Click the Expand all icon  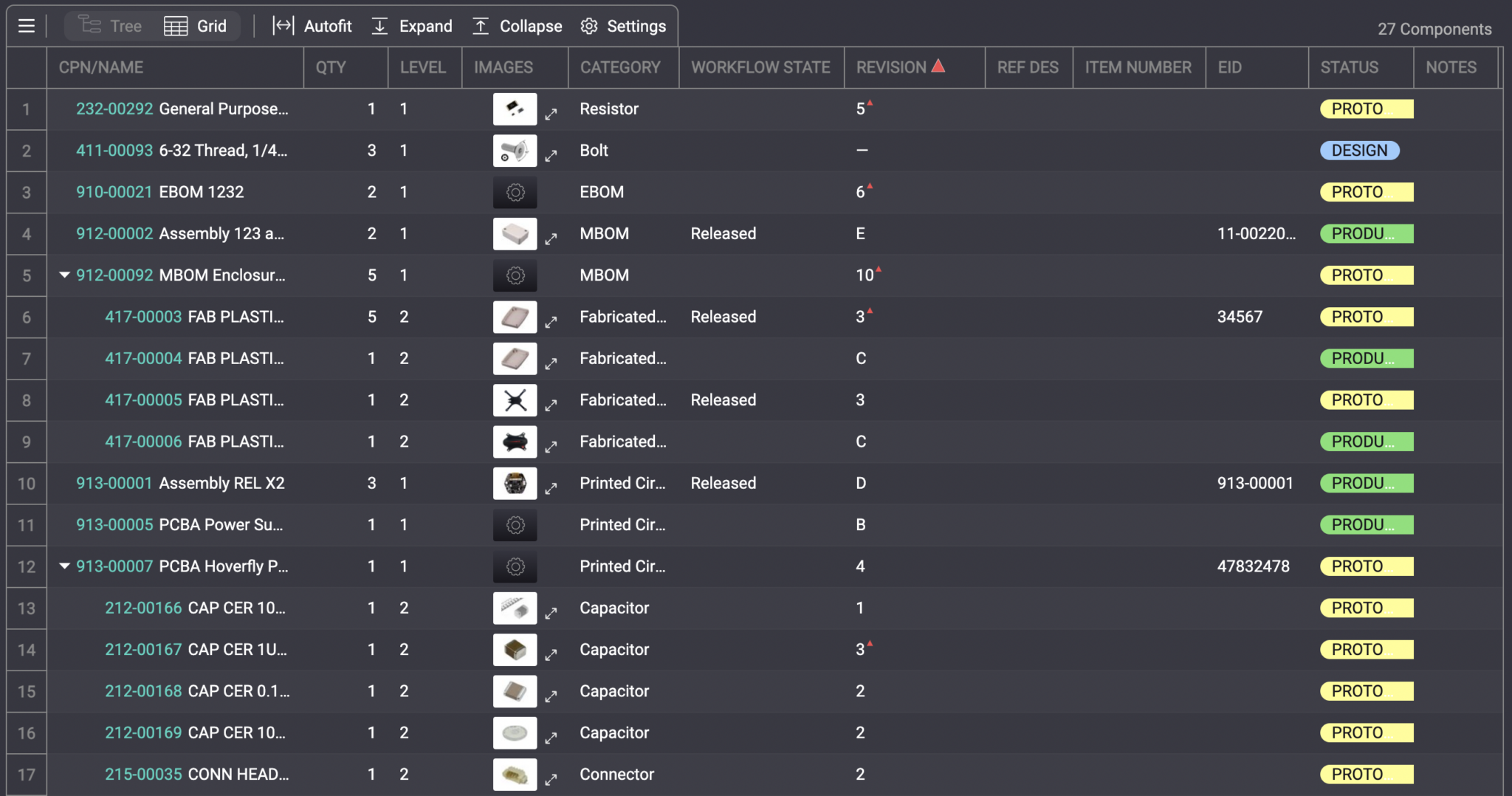[379, 27]
